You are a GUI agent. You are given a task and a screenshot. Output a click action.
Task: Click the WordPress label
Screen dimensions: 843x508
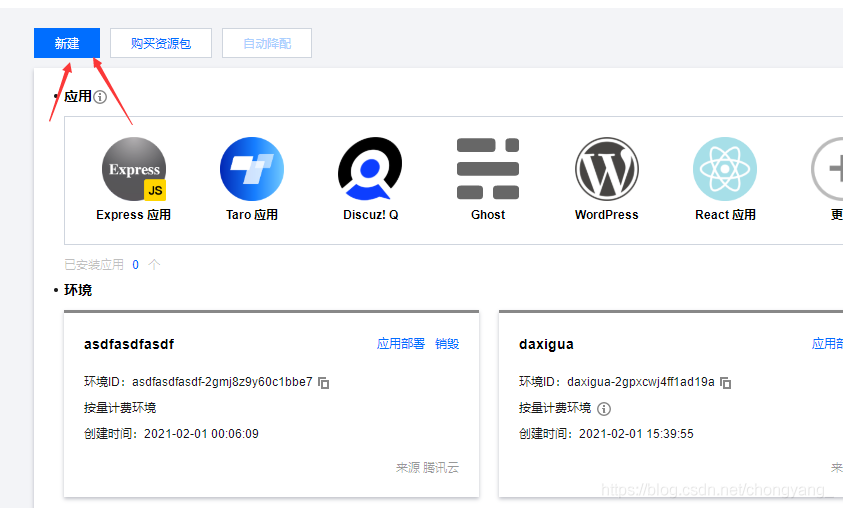606,214
